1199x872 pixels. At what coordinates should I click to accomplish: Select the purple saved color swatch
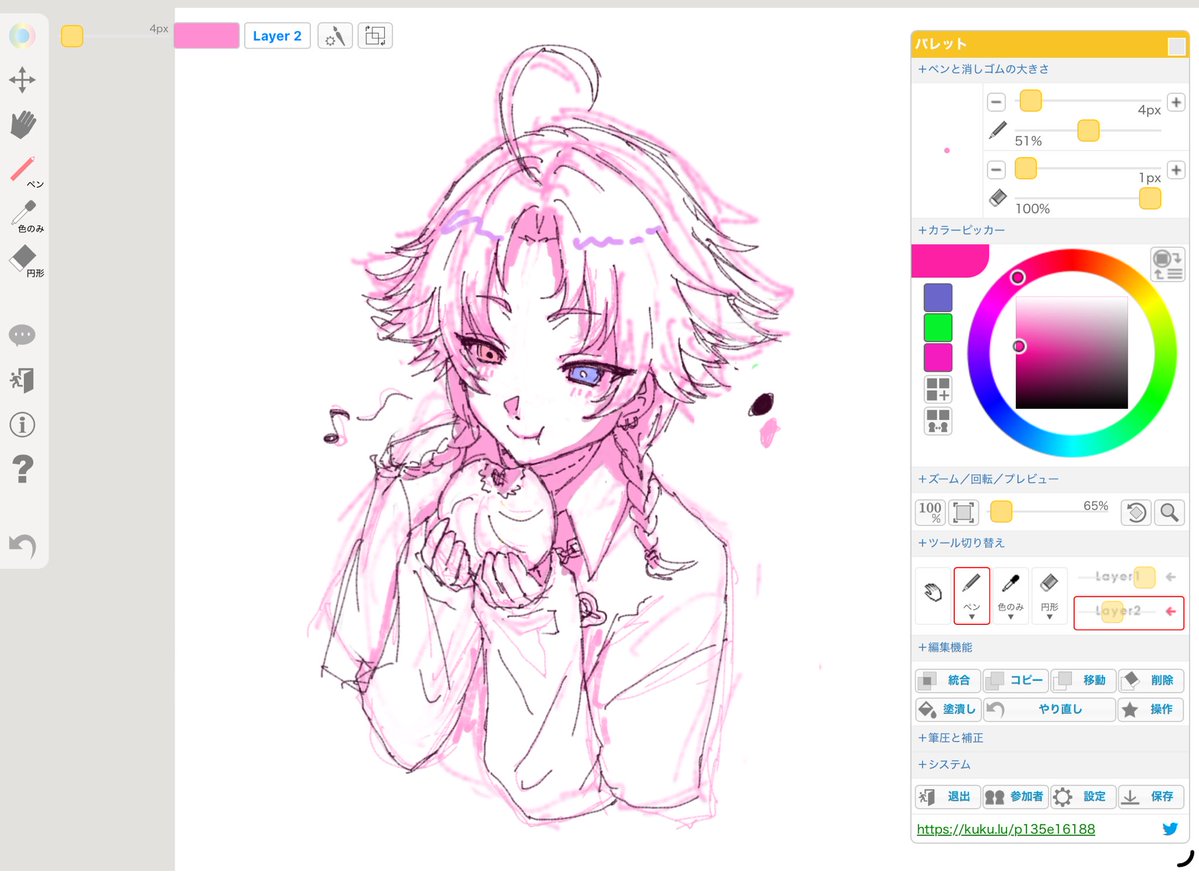tap(938, 298)
